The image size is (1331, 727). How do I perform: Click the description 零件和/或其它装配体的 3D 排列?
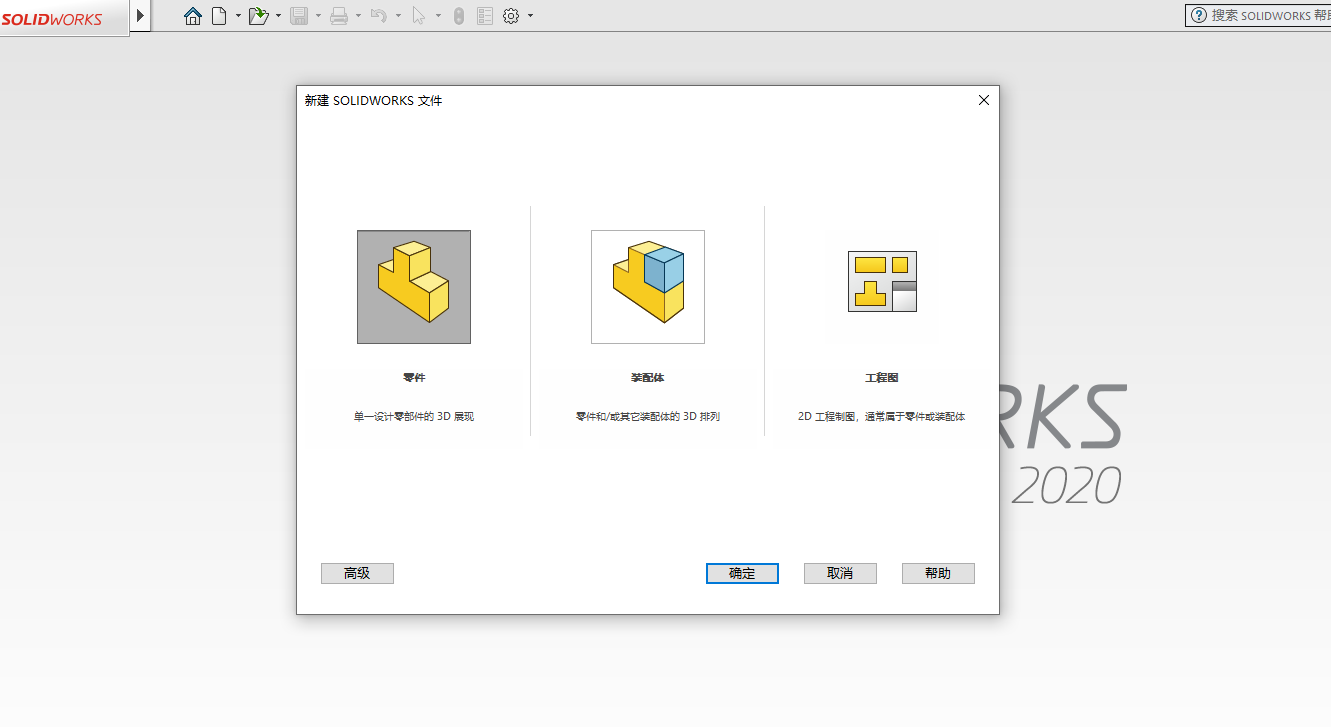tap(648, 416)
